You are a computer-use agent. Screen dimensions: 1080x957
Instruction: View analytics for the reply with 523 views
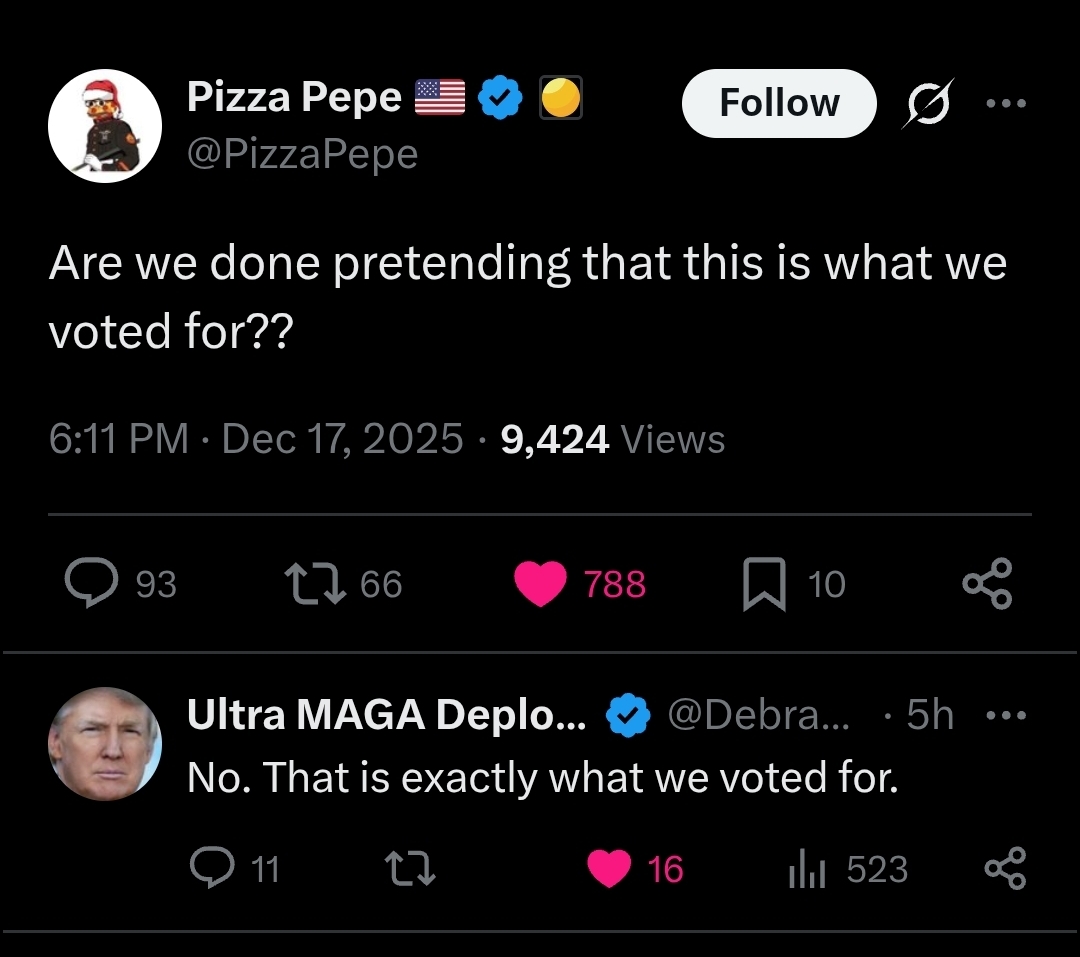click(x=804, y=870)
